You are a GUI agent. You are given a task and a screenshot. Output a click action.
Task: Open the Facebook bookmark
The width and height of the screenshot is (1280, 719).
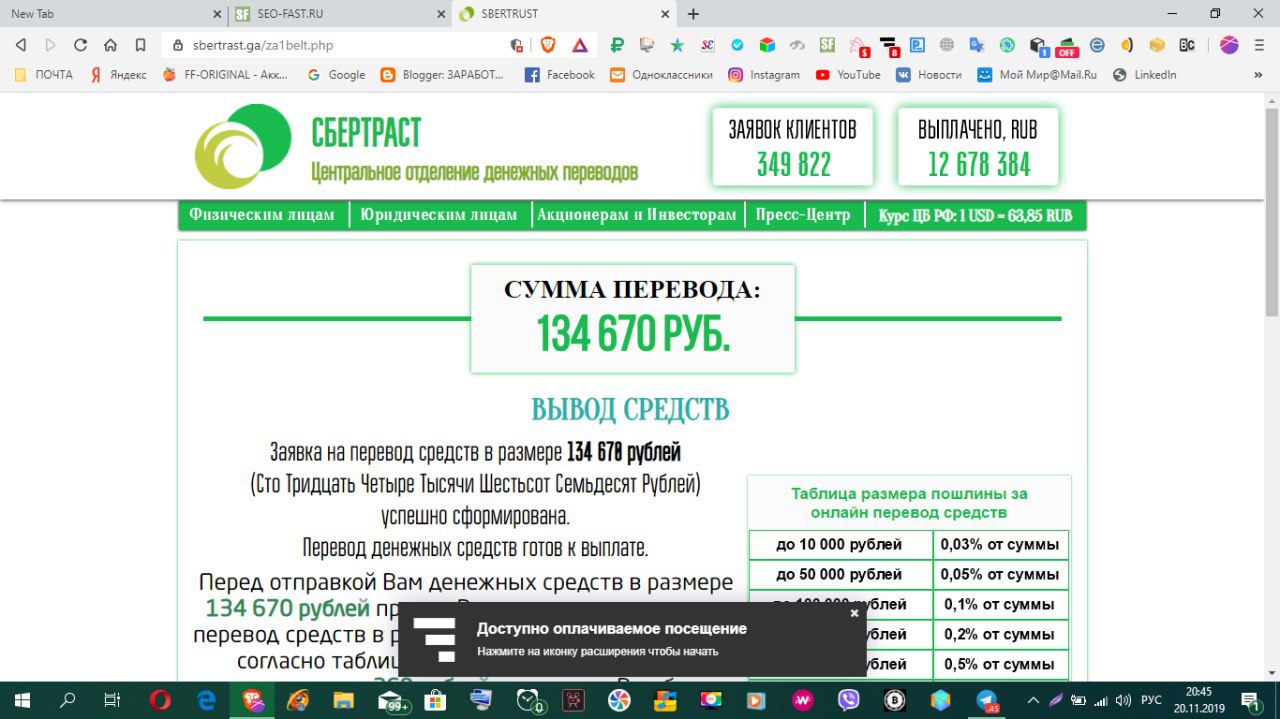(x=560, y=75)
